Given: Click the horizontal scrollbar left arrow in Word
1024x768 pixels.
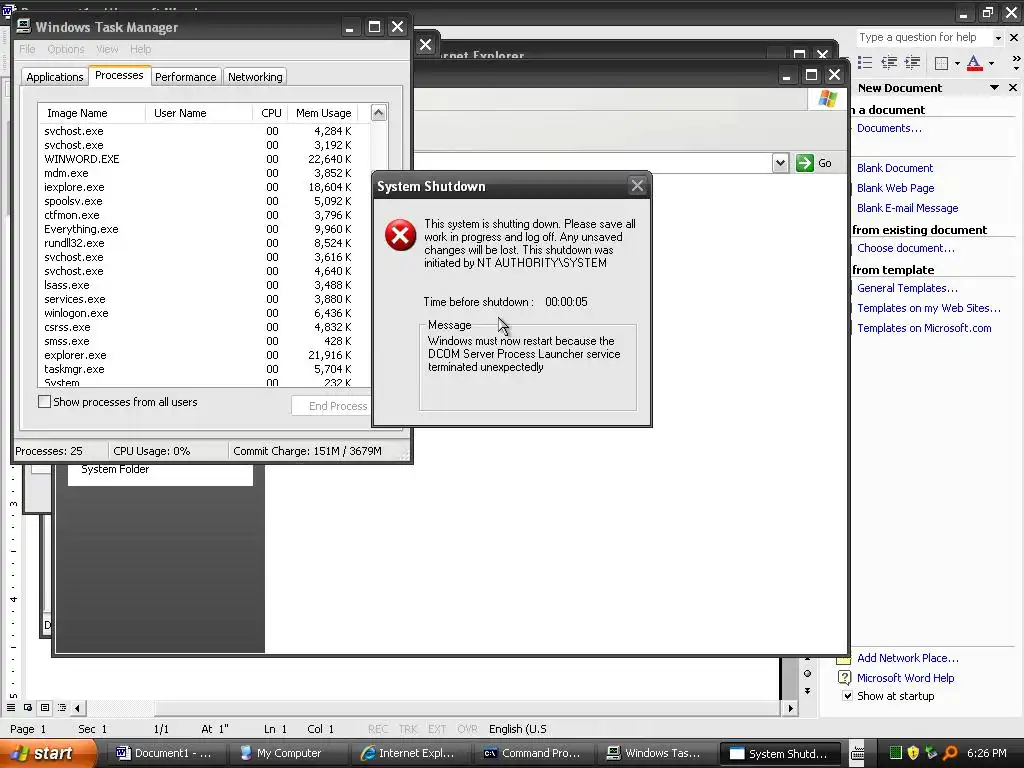Looking at the screenshot, I should pyautogui.click(x=77, y=708).
